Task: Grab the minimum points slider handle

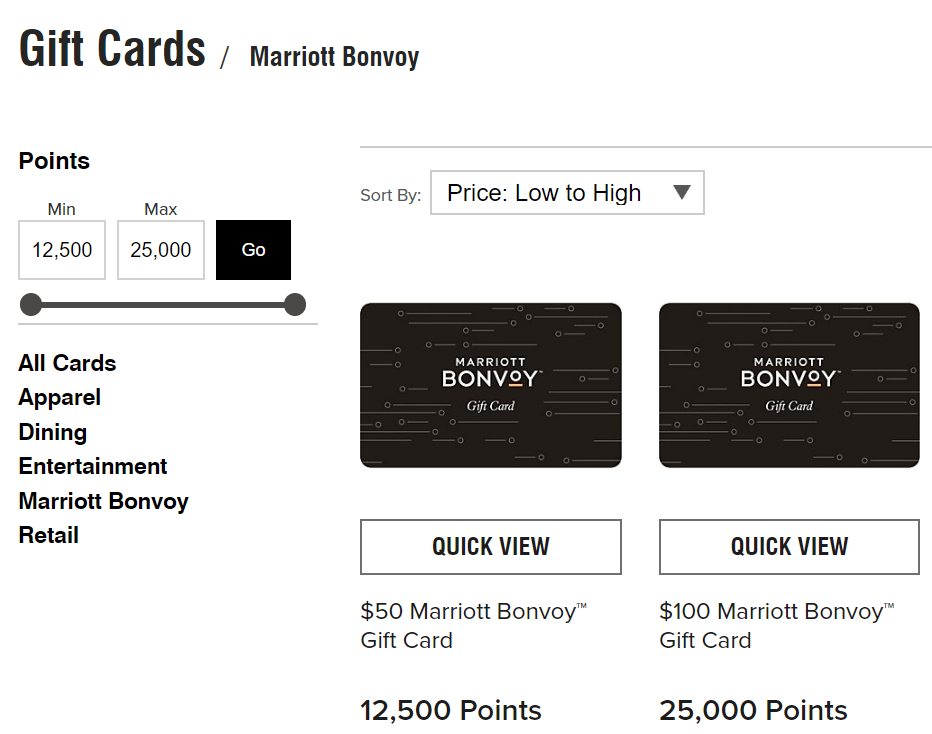Action: [31, 304]
